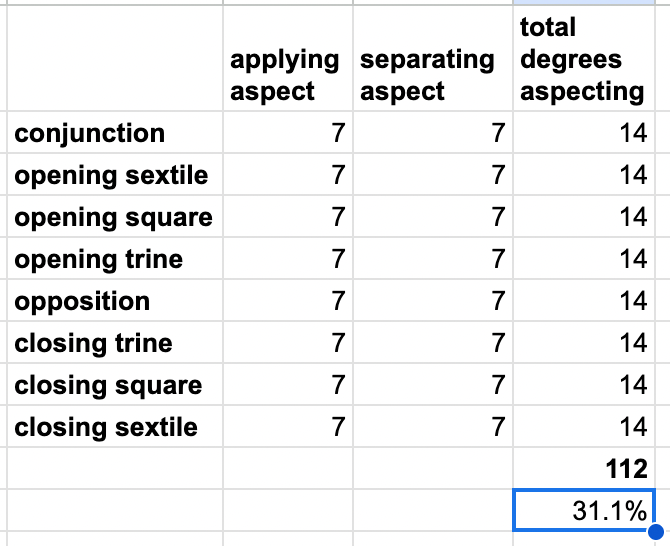Click the opening sextile label cell

(x=116, y=175)
